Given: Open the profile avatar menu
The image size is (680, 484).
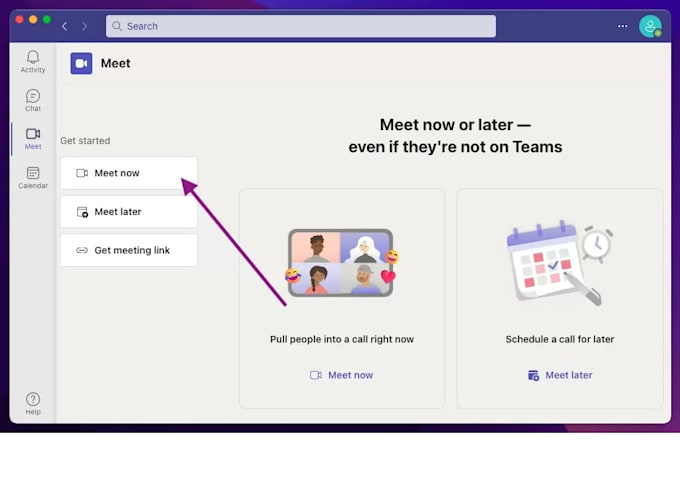Looking at the screenshot, I should pyautogui.click(x=650, y=26).
